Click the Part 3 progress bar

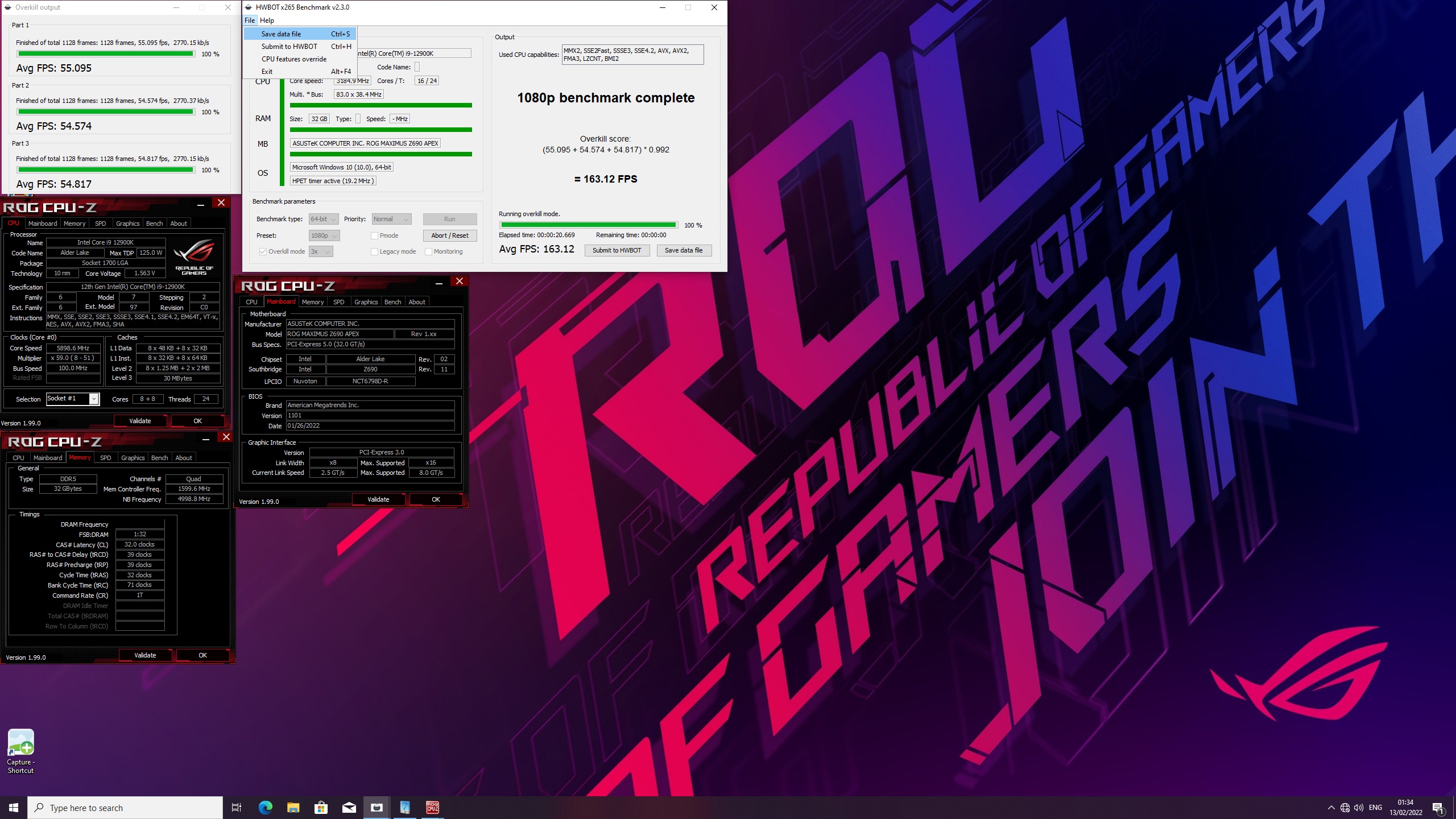105,170
